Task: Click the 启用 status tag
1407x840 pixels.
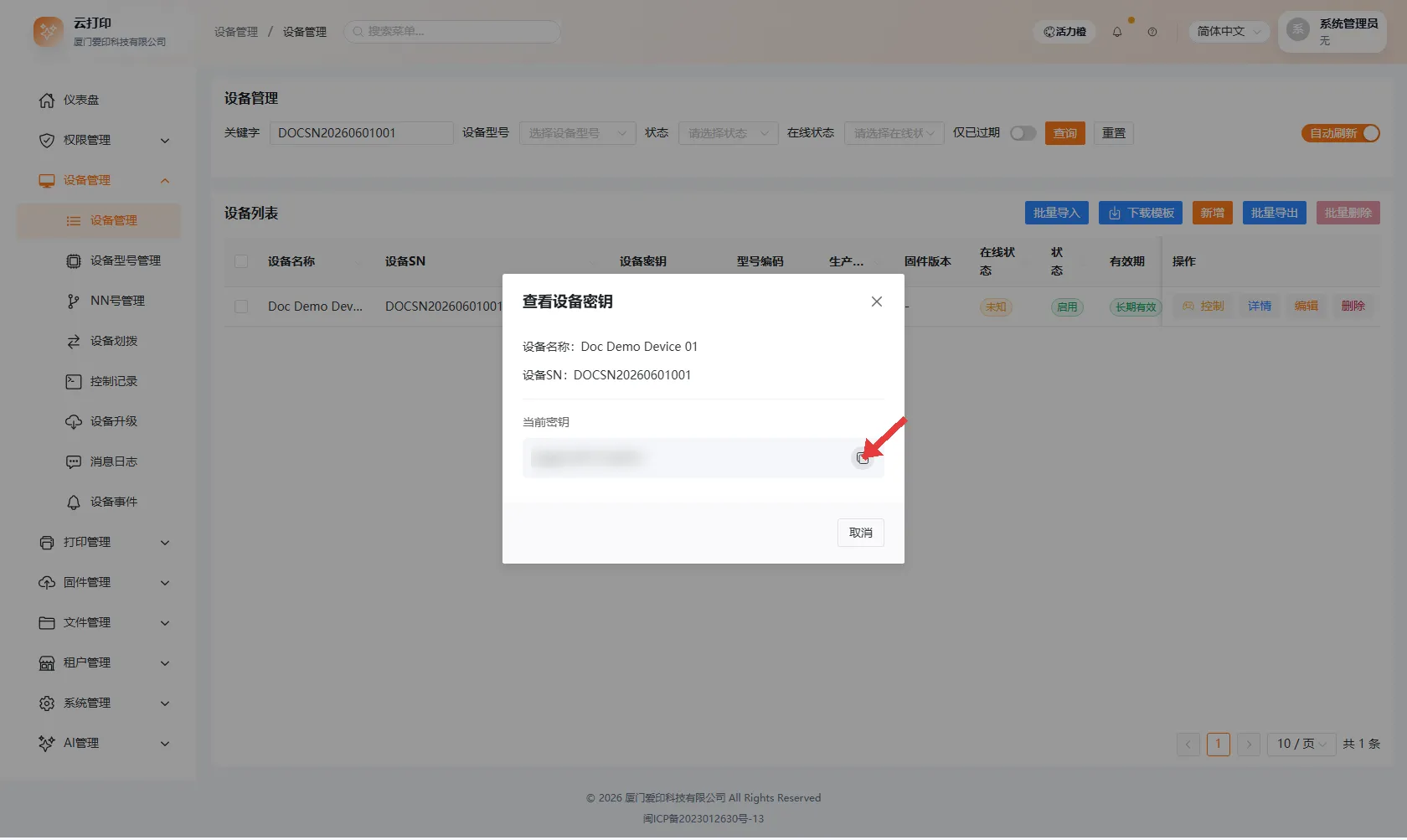Action: (1067, 307)
